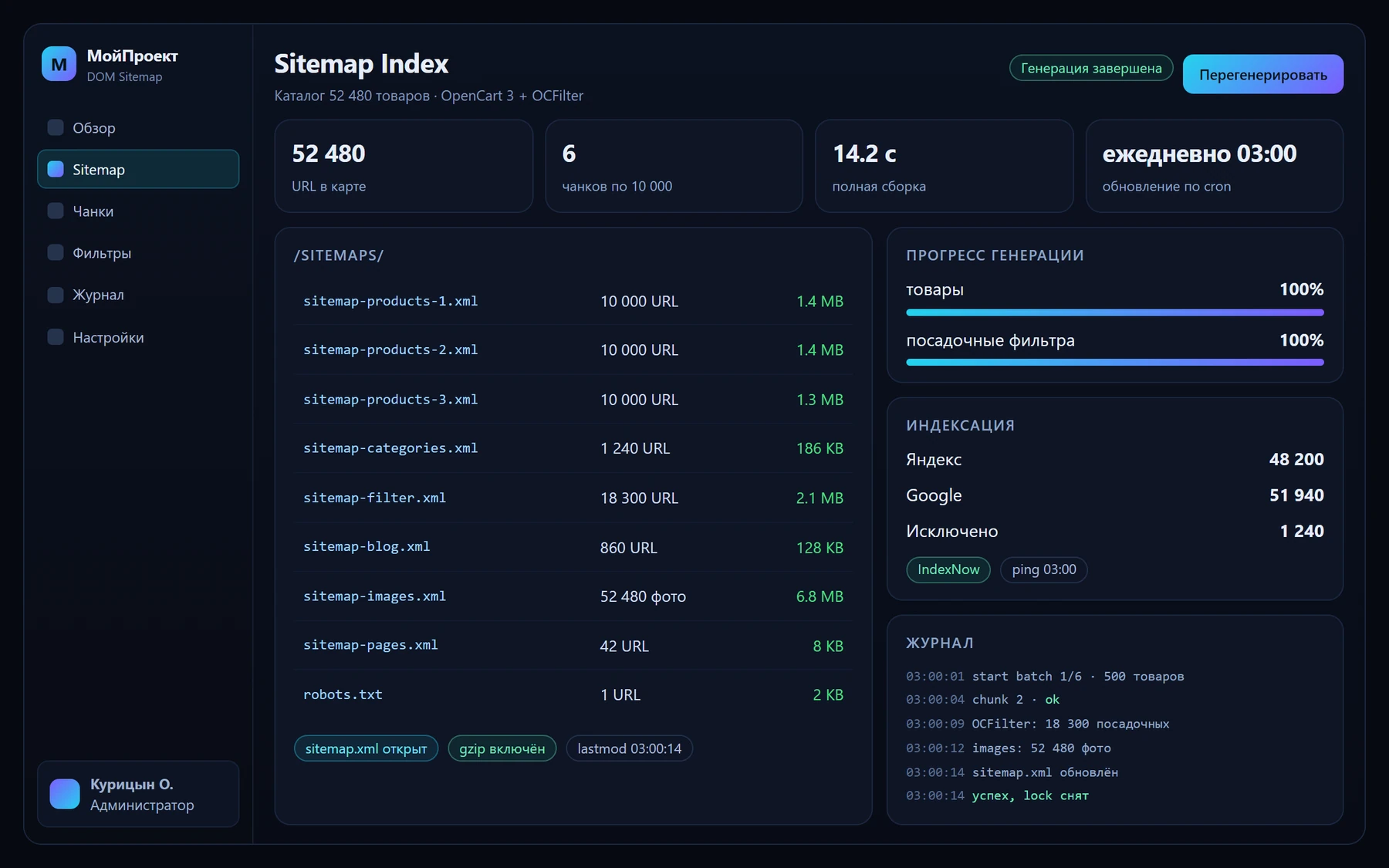The image size is (1389, 868).
Task: Click the square icon beside Чанки
Action: (x=56, y=211)
